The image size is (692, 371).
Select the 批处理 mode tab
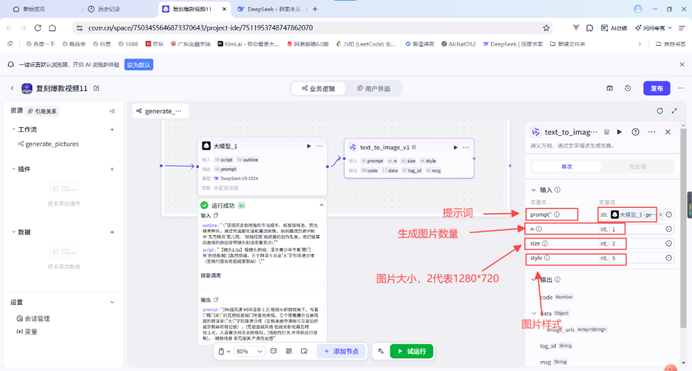(x=637, y=166)
